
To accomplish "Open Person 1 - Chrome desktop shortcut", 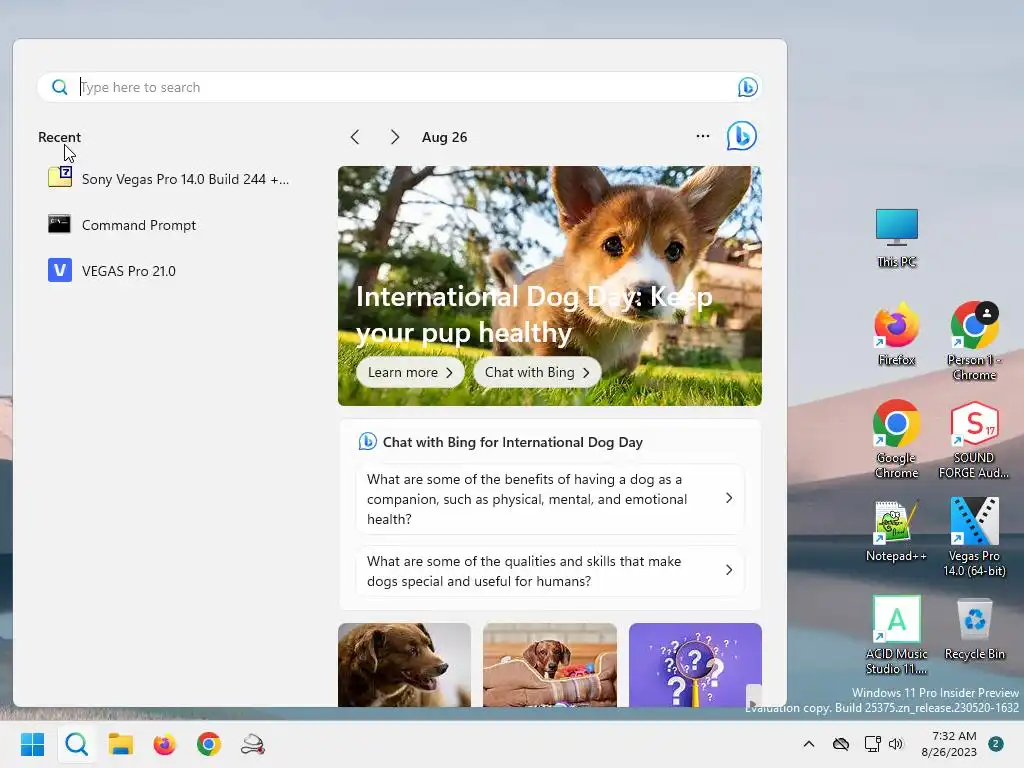I will tap(974, 341).
